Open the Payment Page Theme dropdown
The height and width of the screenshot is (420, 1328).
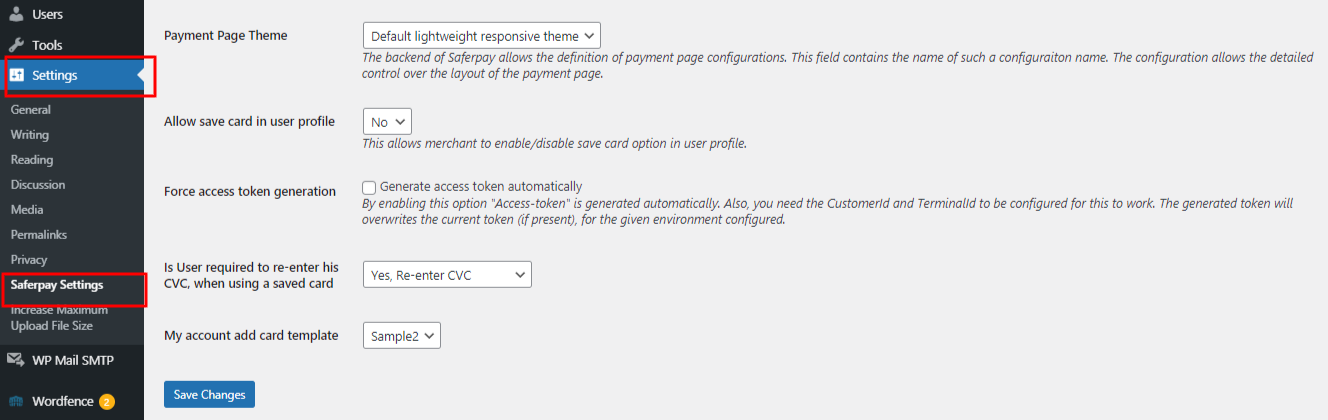[482, 36]
